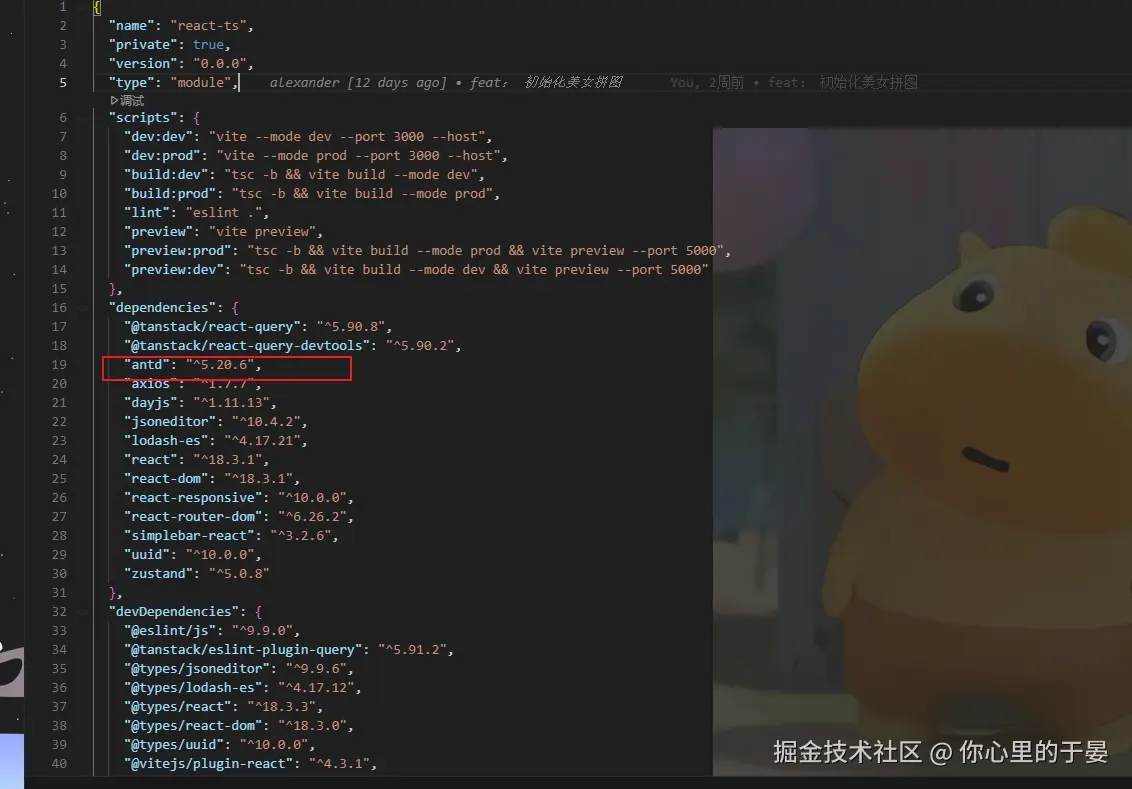The height and width of the screenshot is (789, 1132).
Task: Click the "@types/uuid" package name
Action: [x=173, y=744]
